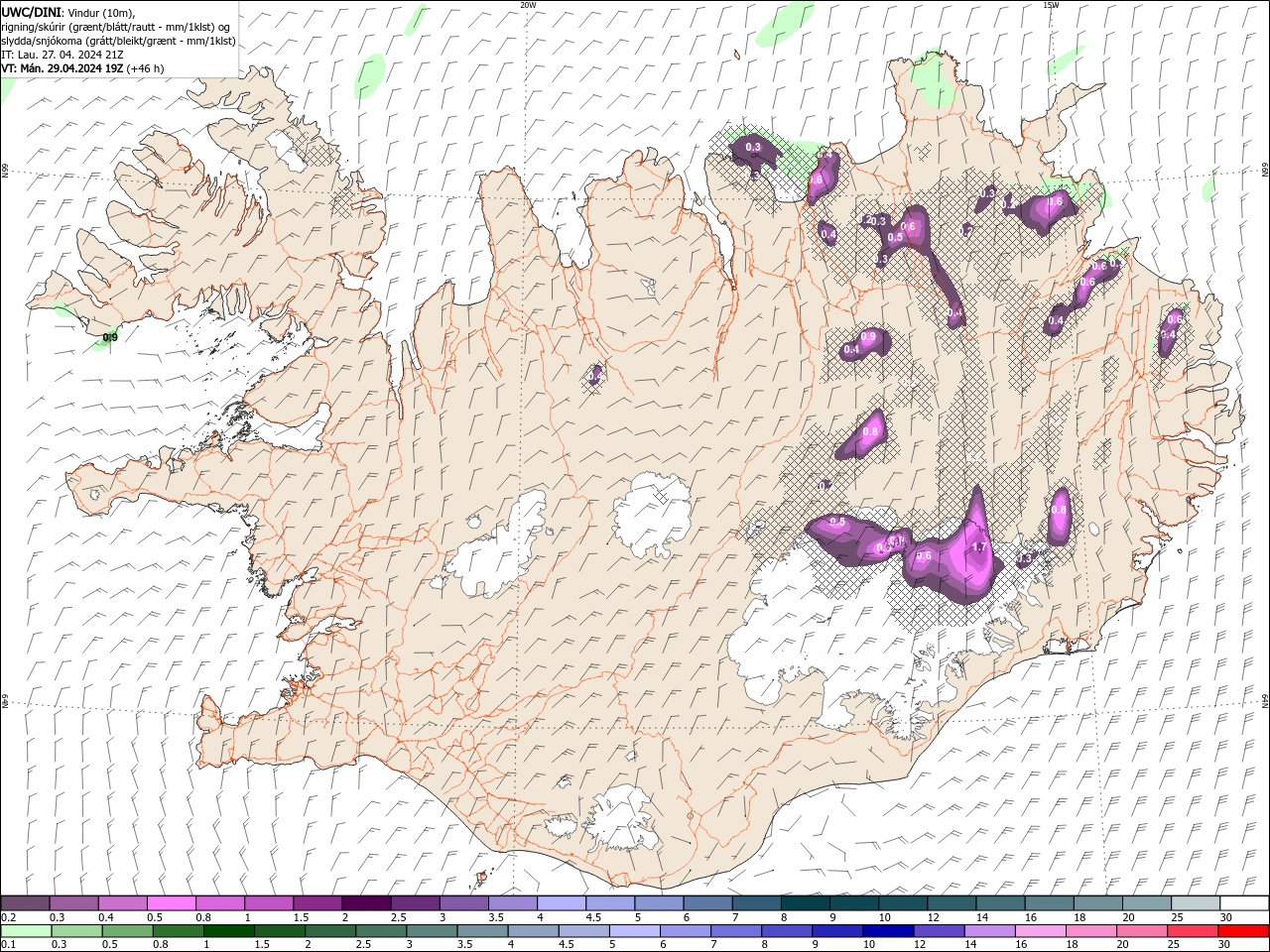
Task: Click the pale green 0.1 swatch in rain legend
Action: click(x=26, y=931)
